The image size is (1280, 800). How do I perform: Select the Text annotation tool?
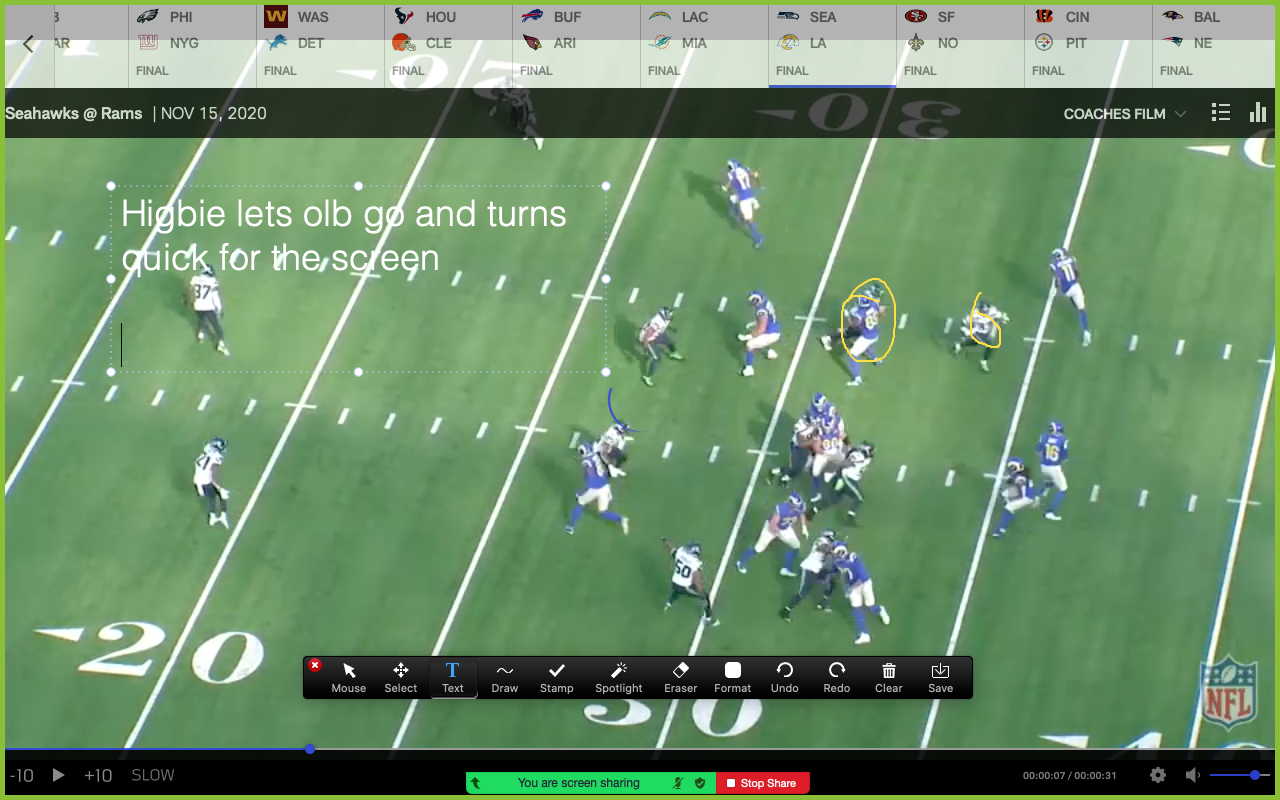[x=452, y=677]
